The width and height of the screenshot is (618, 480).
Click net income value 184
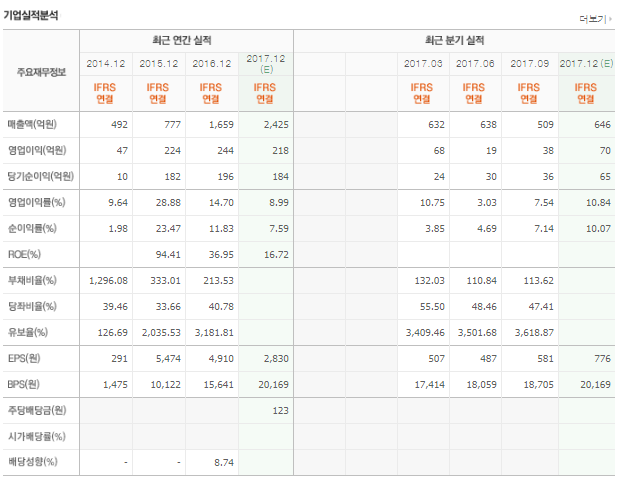281,177
